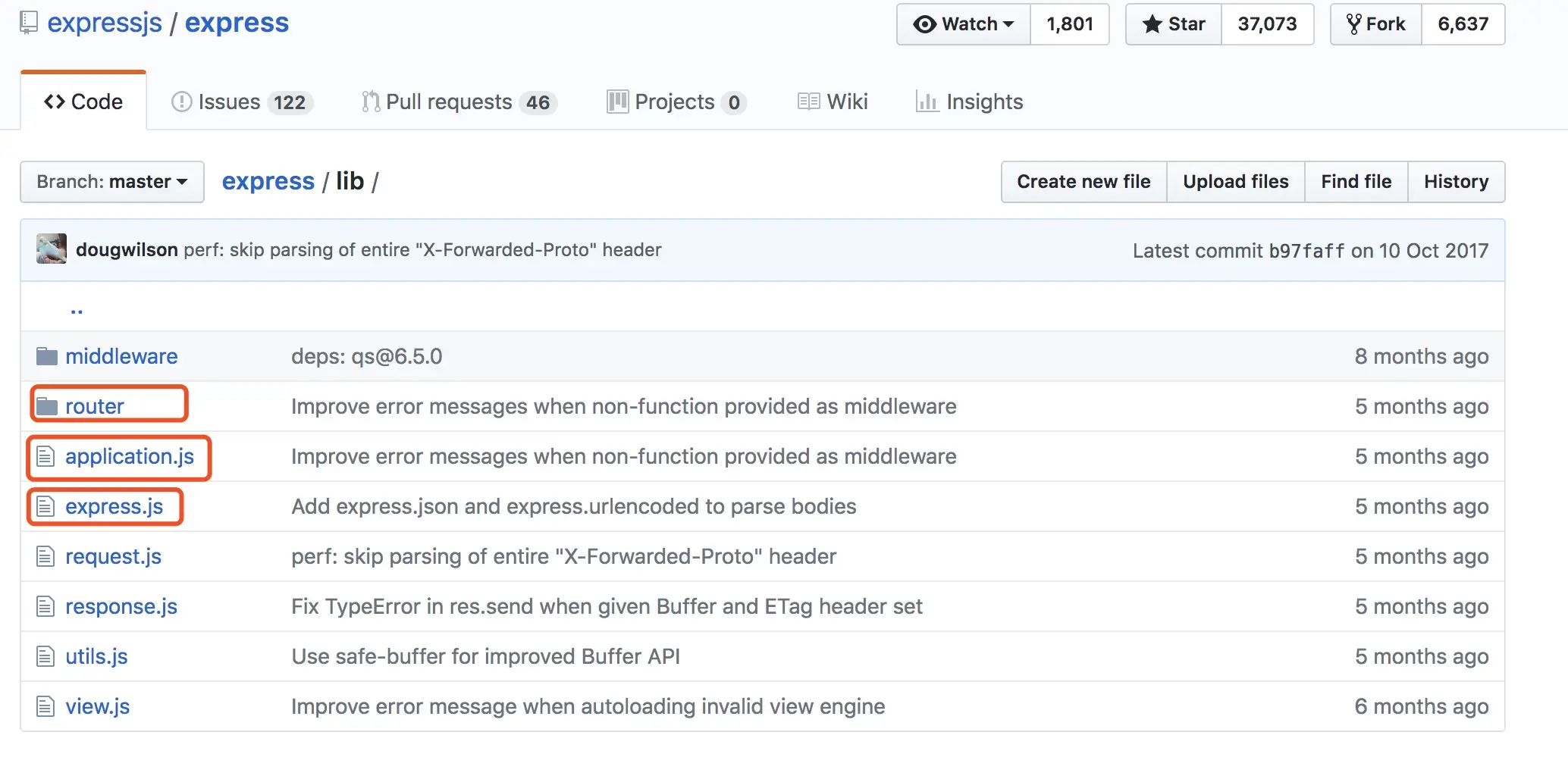
Task: Fork the express repository
Action: [x=1376, y=24]
